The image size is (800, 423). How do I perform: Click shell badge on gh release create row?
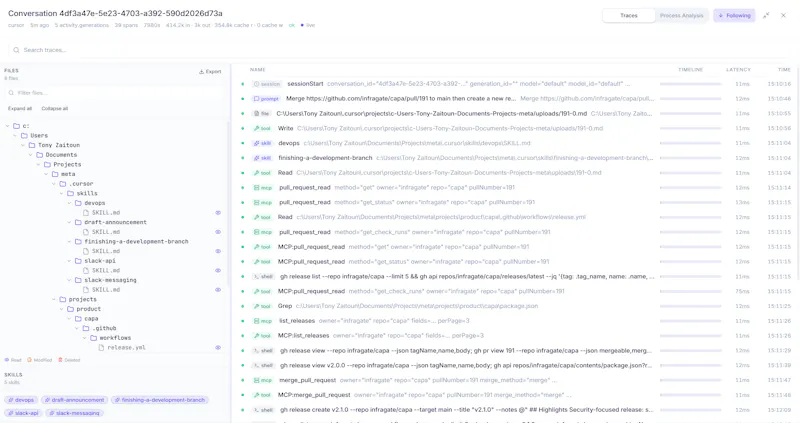263,410
